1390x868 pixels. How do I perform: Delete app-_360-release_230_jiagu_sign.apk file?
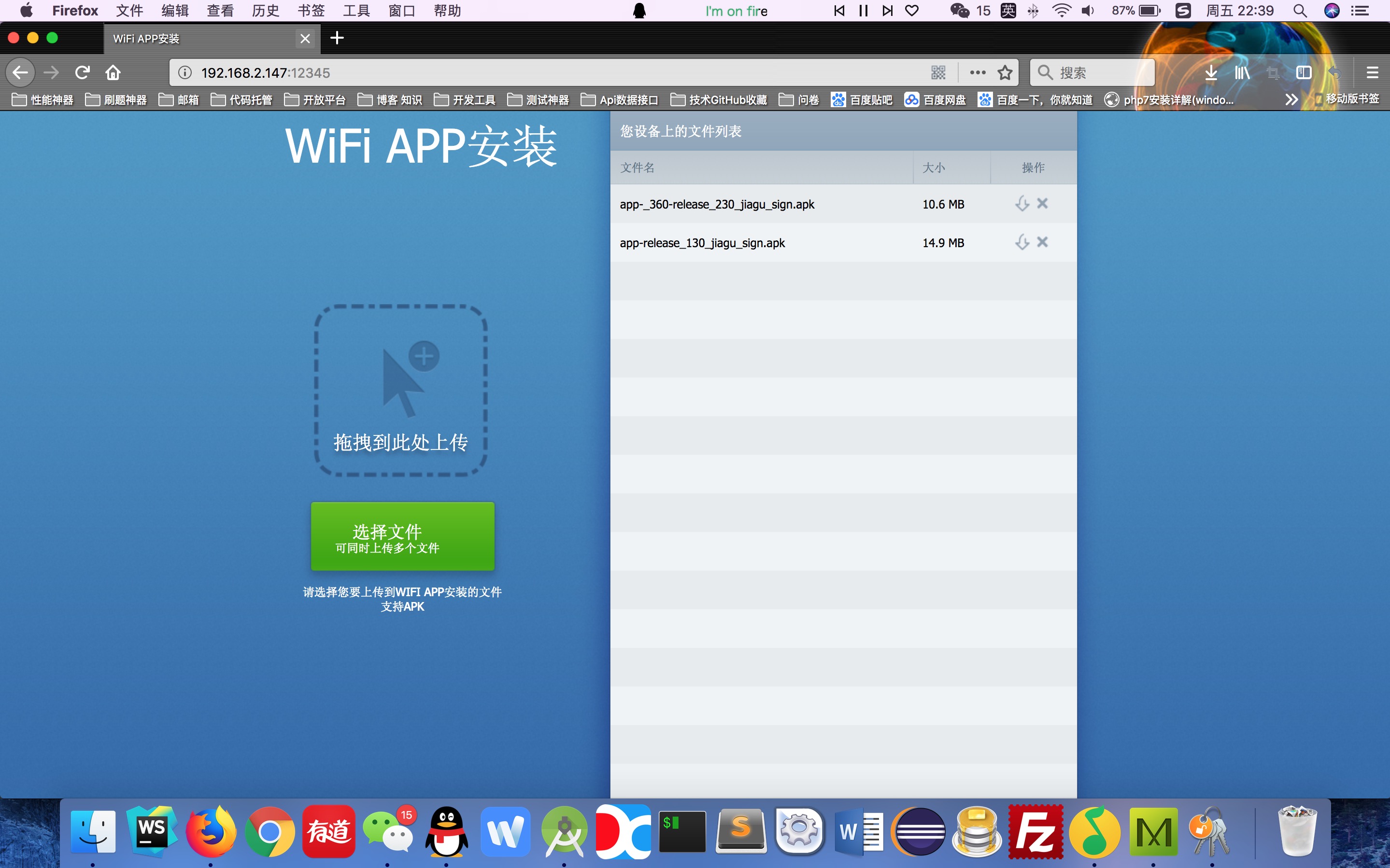click(1043, 204)
